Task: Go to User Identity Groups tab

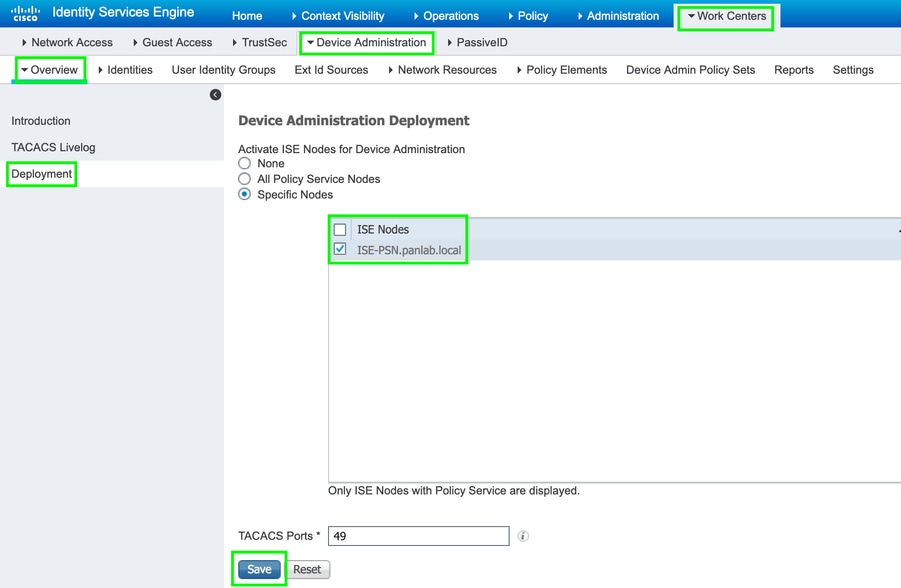Action: click(x=224, y=70)
